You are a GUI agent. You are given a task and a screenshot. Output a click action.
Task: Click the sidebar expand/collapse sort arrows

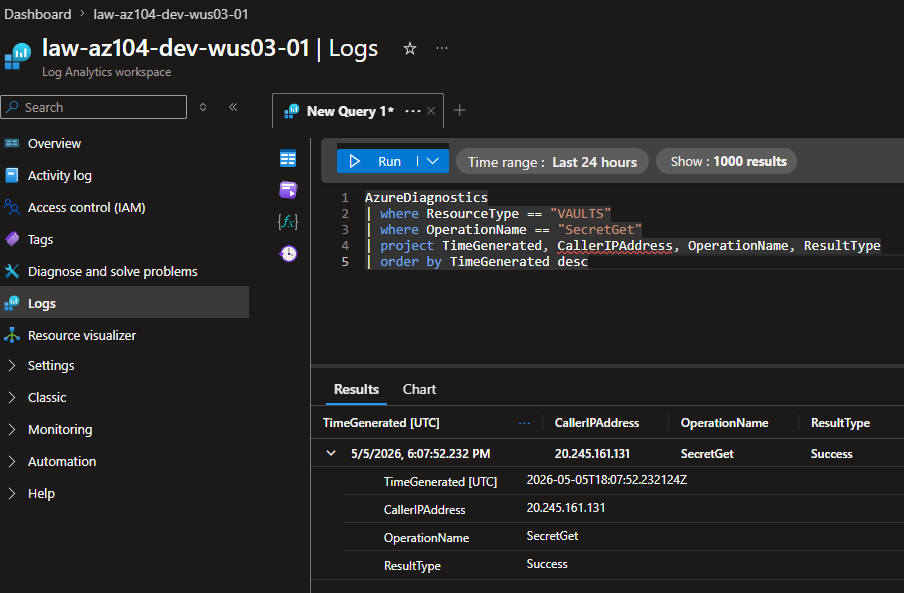tap(203, 107)
